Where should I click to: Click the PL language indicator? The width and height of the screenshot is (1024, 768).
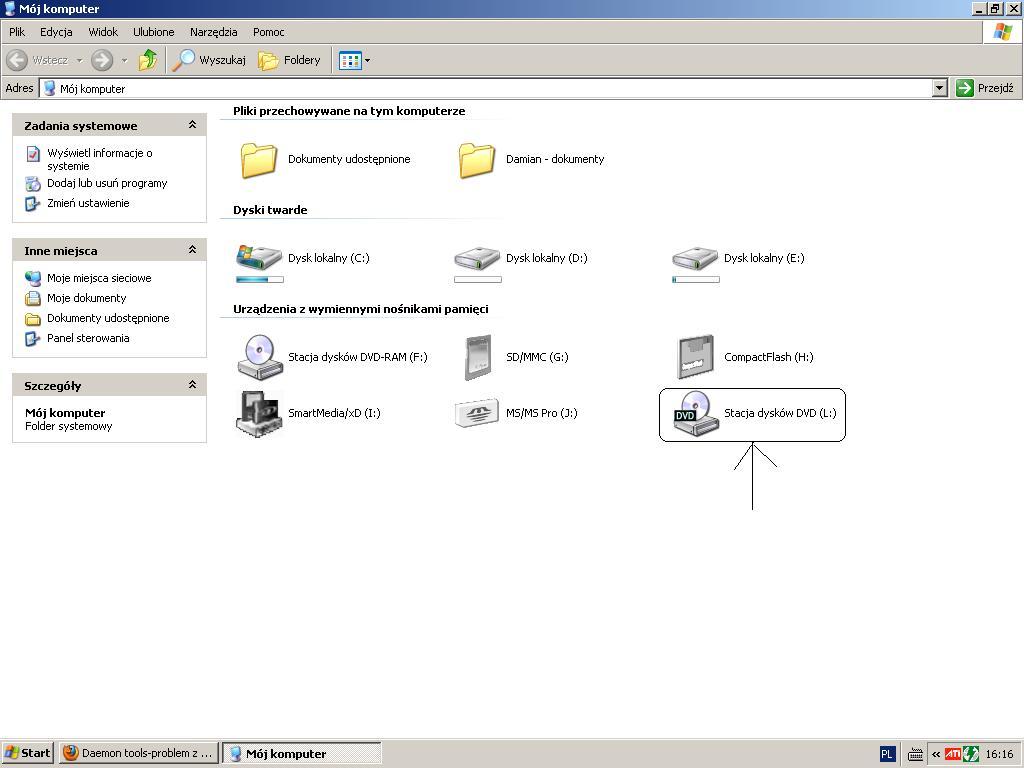[x=886, y=754]
